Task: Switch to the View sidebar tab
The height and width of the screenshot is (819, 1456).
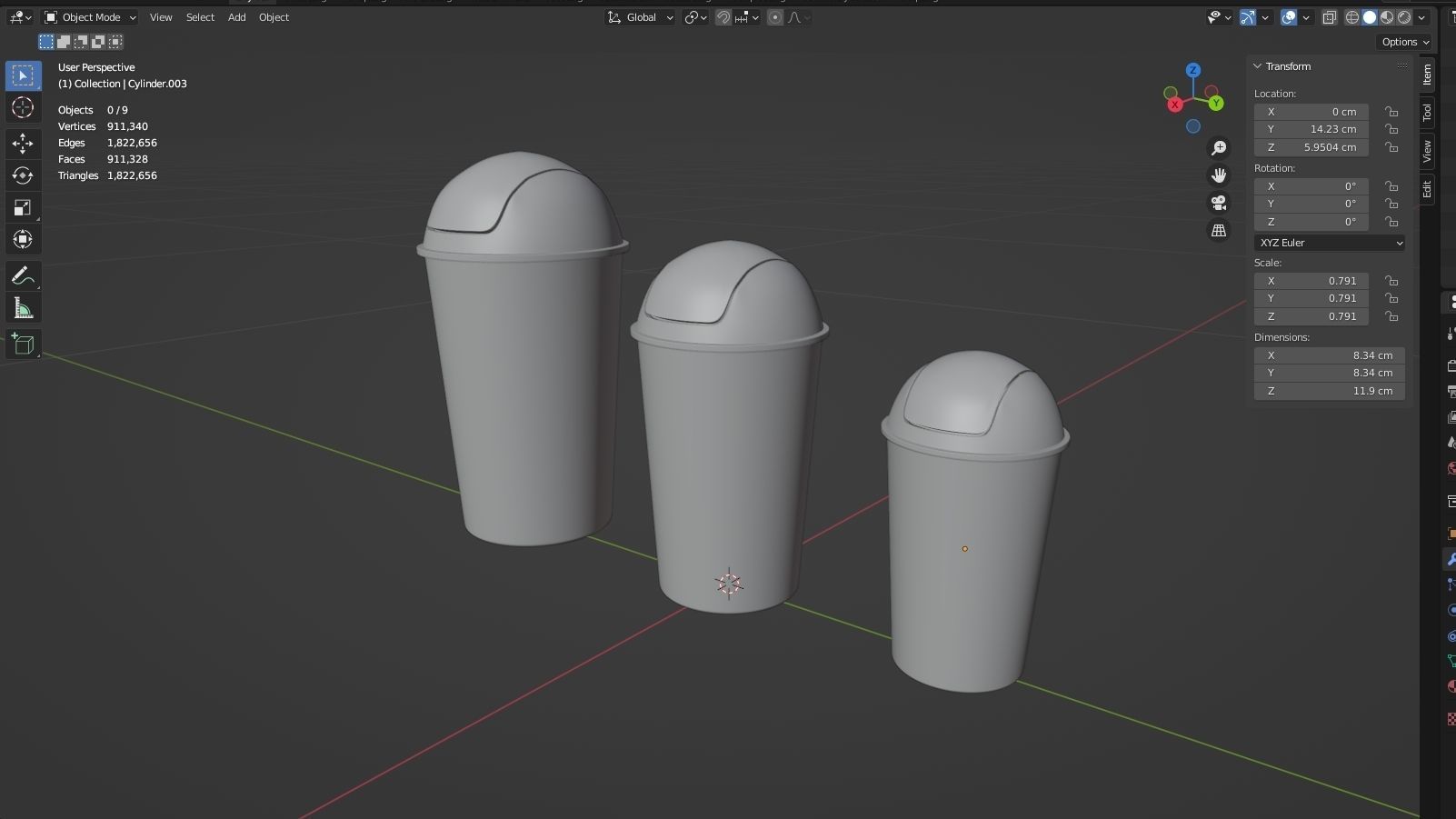Action: point(1427,151)
